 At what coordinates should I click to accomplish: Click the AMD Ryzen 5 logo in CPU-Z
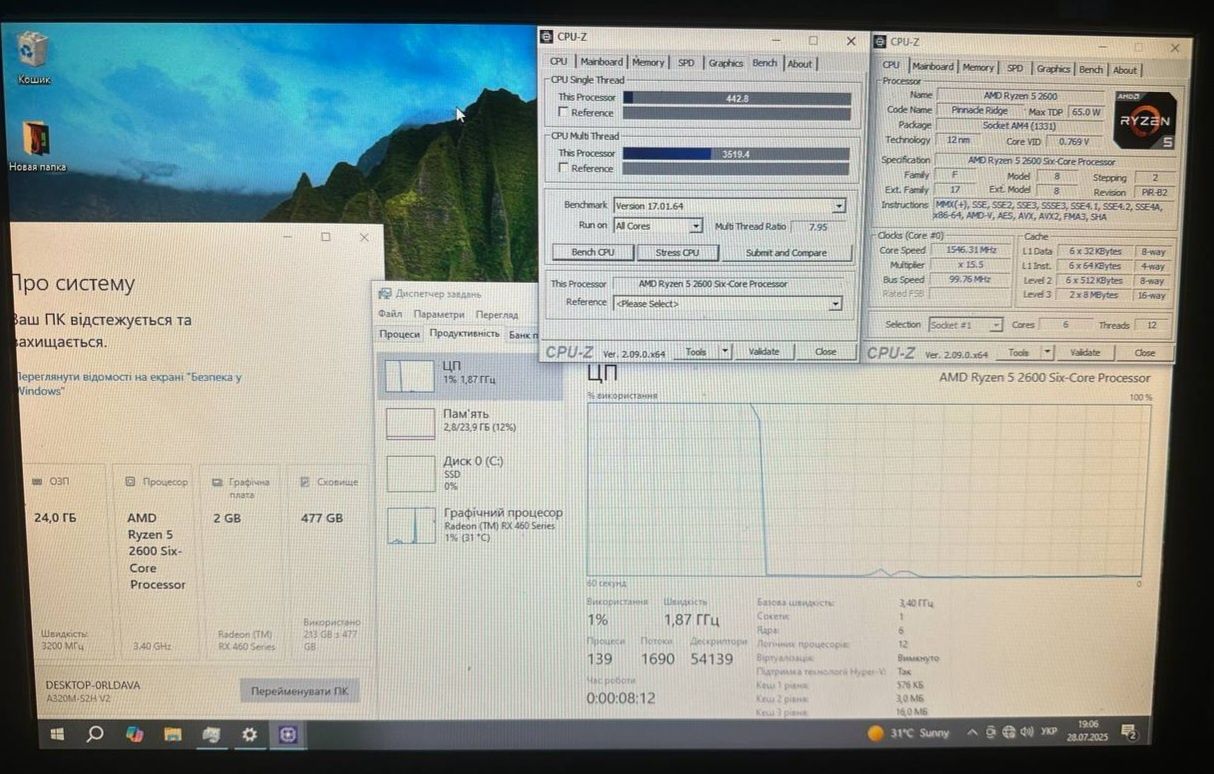1144,120
